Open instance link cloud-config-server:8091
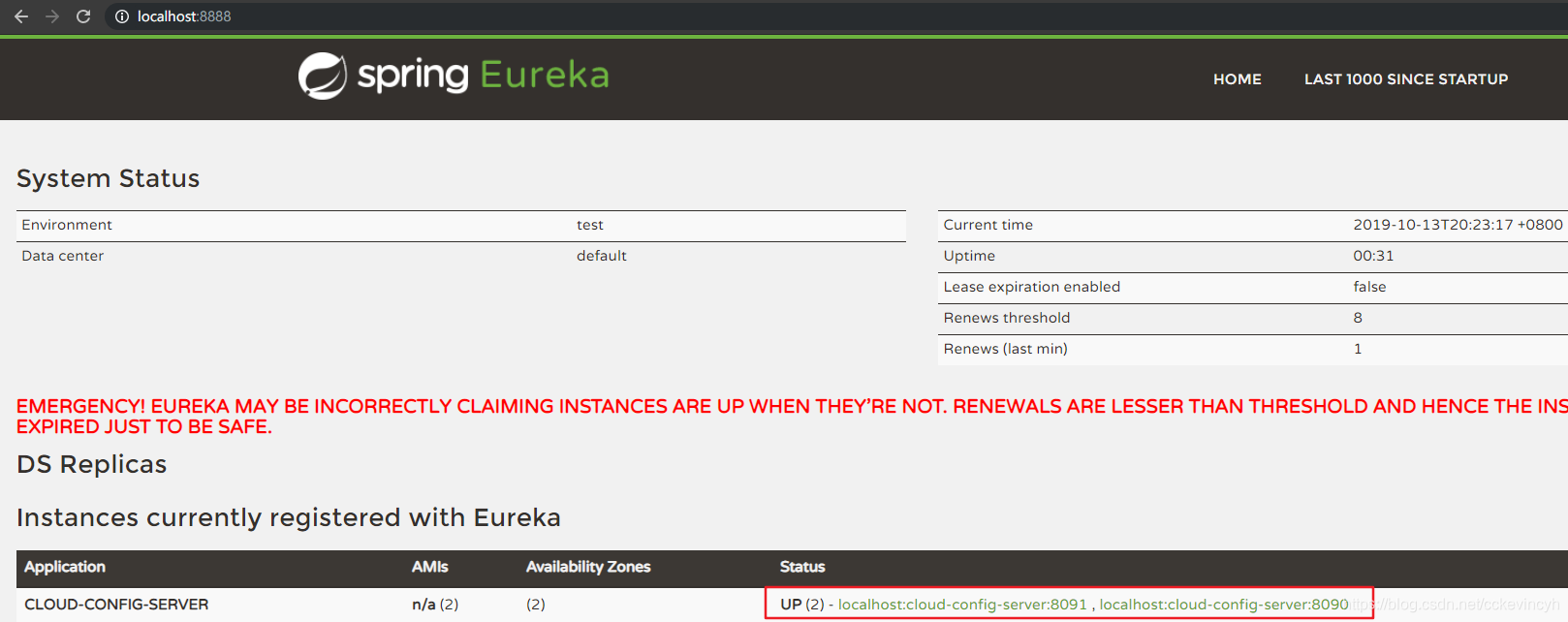 962,605
